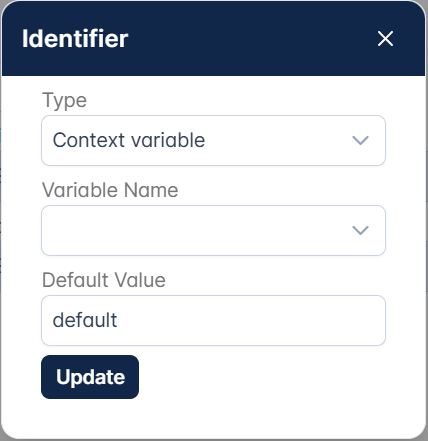The image size is (428, 441).
Task: Submit changes using the Update button
Action: pos(90,377)
